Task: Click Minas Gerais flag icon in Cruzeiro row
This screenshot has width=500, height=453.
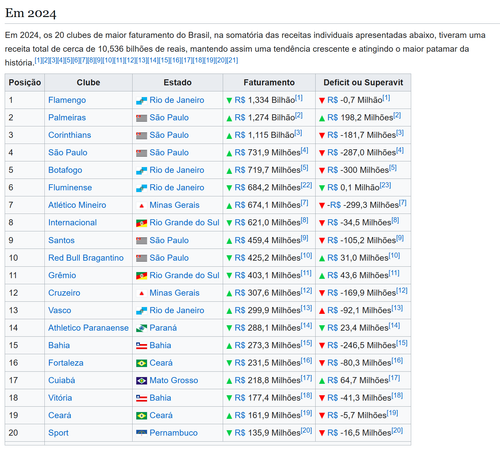Action: click(141, 293)
